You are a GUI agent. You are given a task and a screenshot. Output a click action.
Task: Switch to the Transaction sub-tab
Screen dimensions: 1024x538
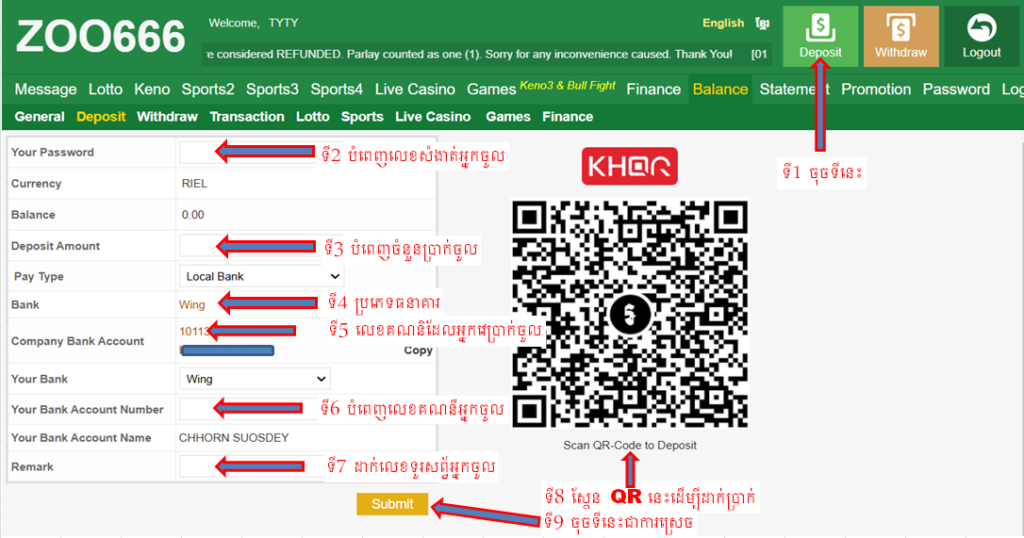247,117
